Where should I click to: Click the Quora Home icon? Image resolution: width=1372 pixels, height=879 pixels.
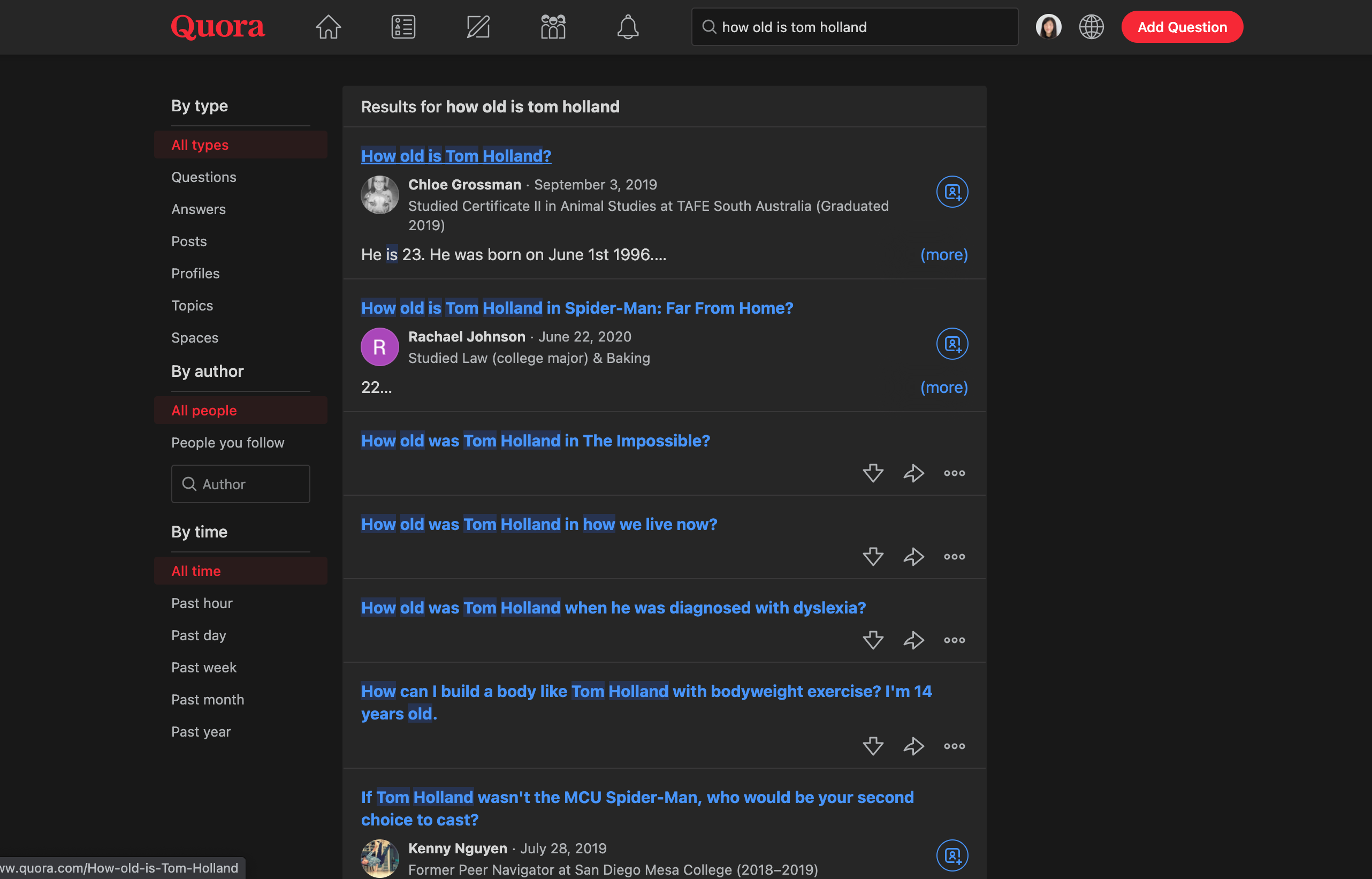click(328, 26)
